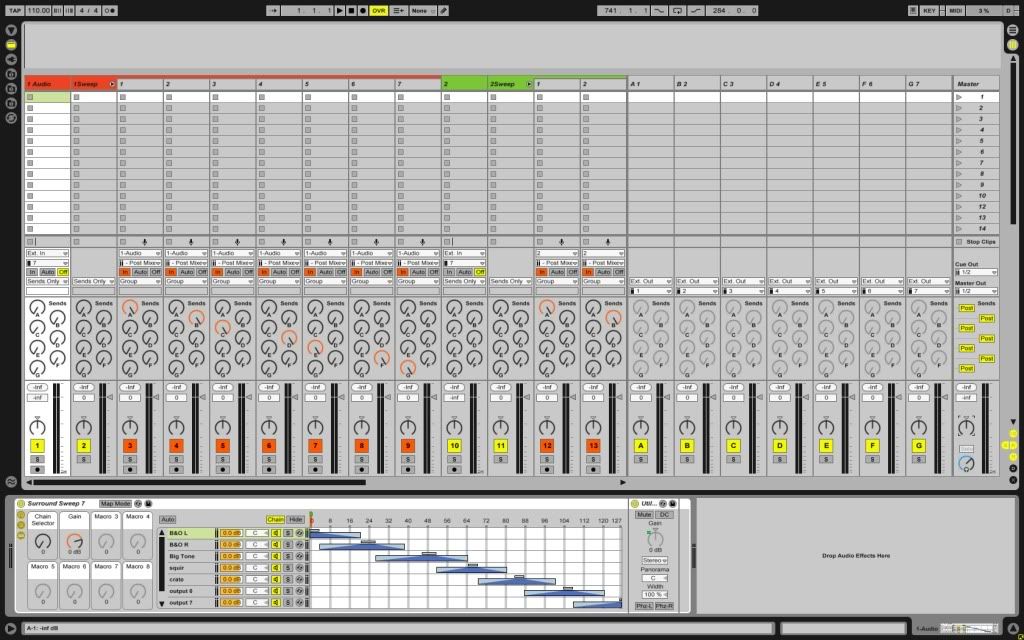Viewport: 1024px width, 640px height.
Task: Toggle track activator 10 button
Action: coord(454,446)
